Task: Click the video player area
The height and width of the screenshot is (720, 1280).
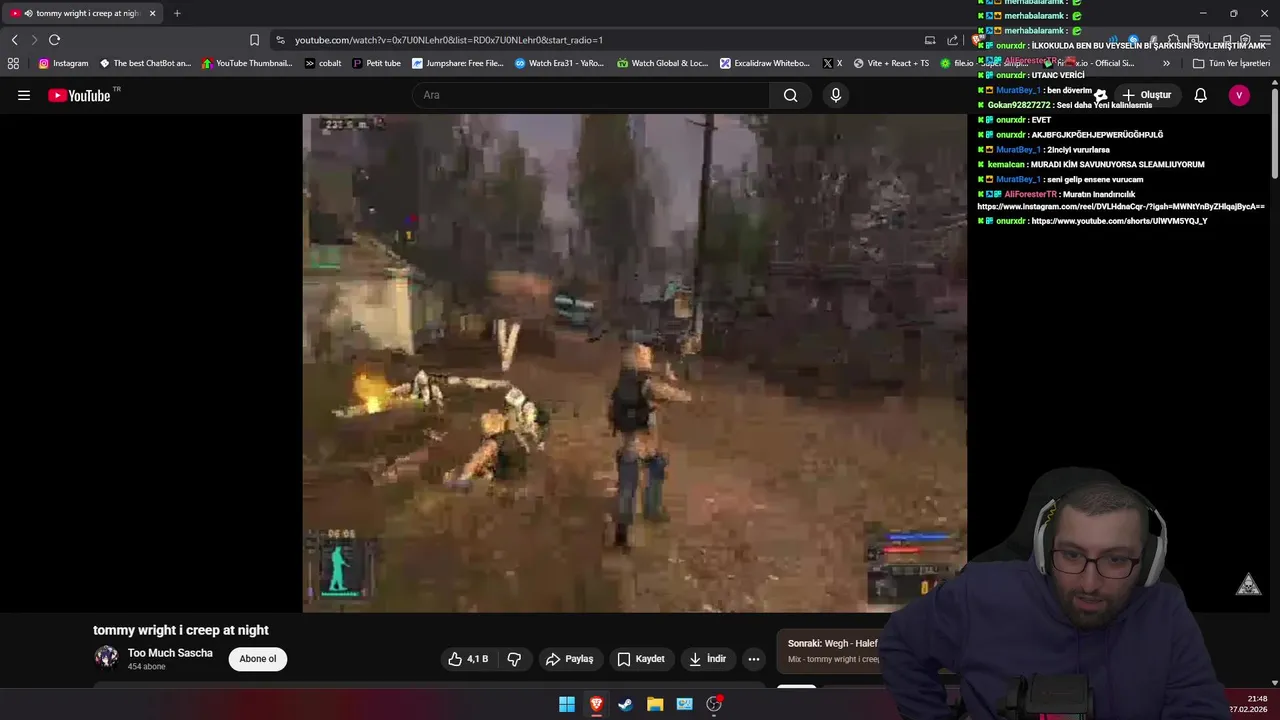Action: (635, 363)
